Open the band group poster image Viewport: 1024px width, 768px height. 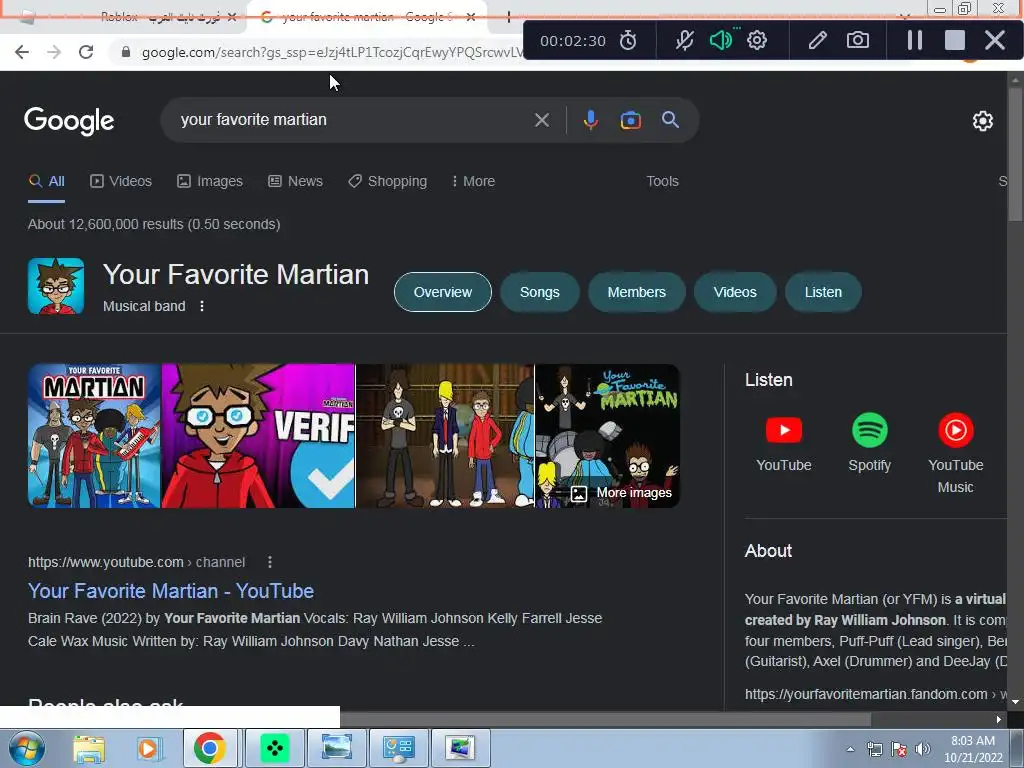pos(94,436)
